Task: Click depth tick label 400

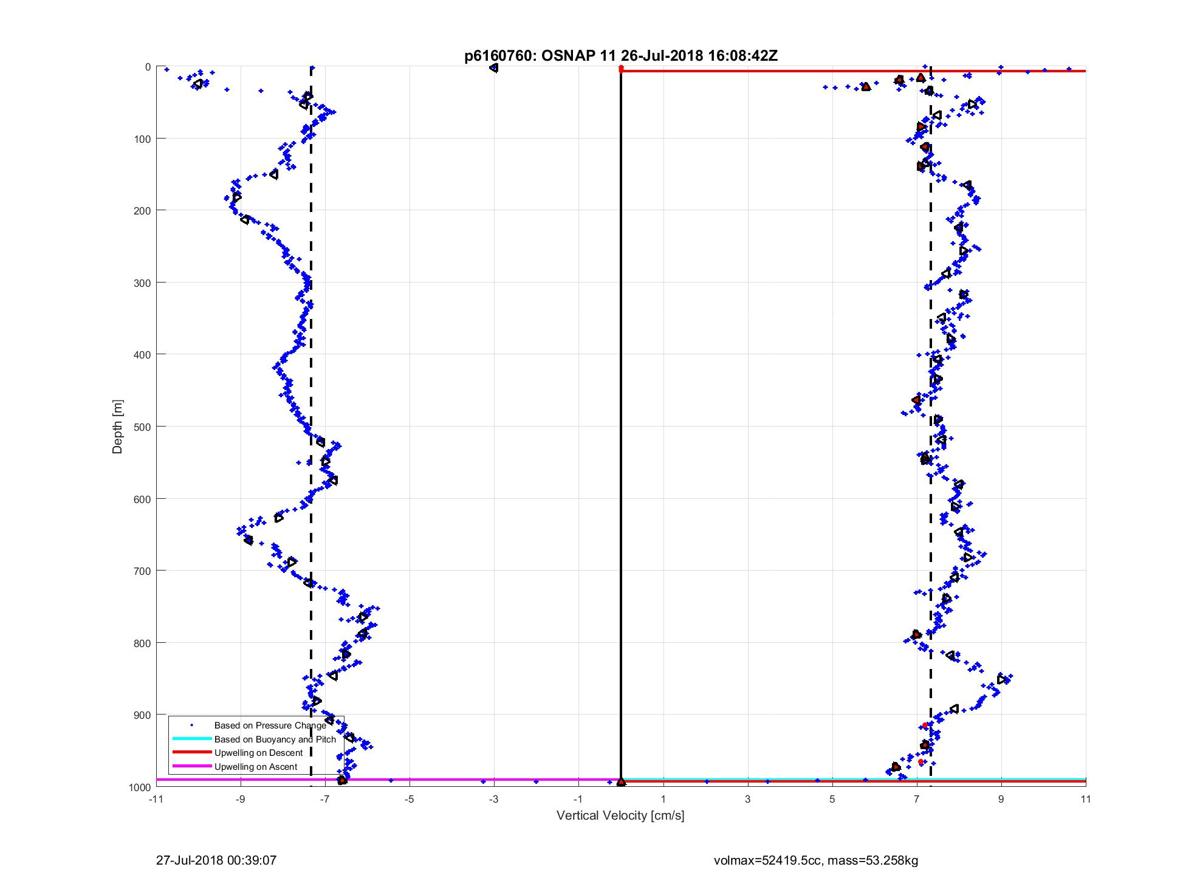Action: pos(142,355)
